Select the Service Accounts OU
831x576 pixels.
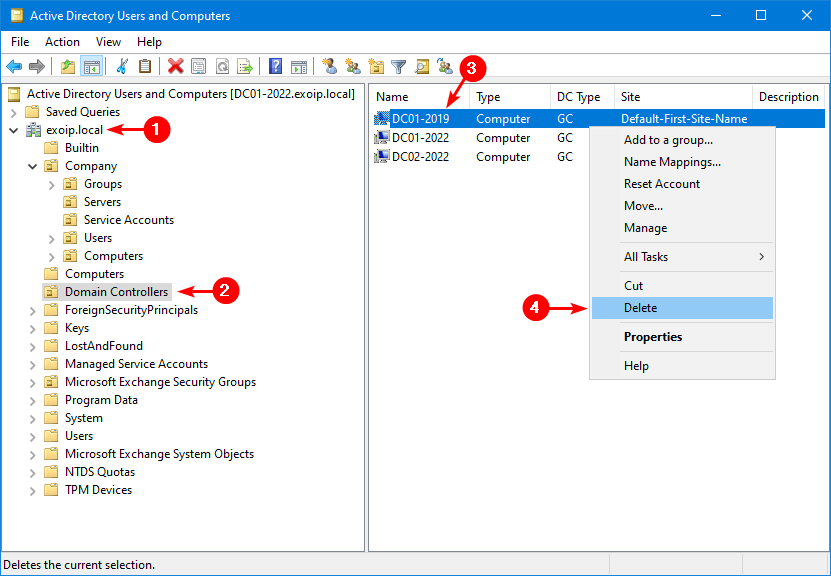pos(129,220)
